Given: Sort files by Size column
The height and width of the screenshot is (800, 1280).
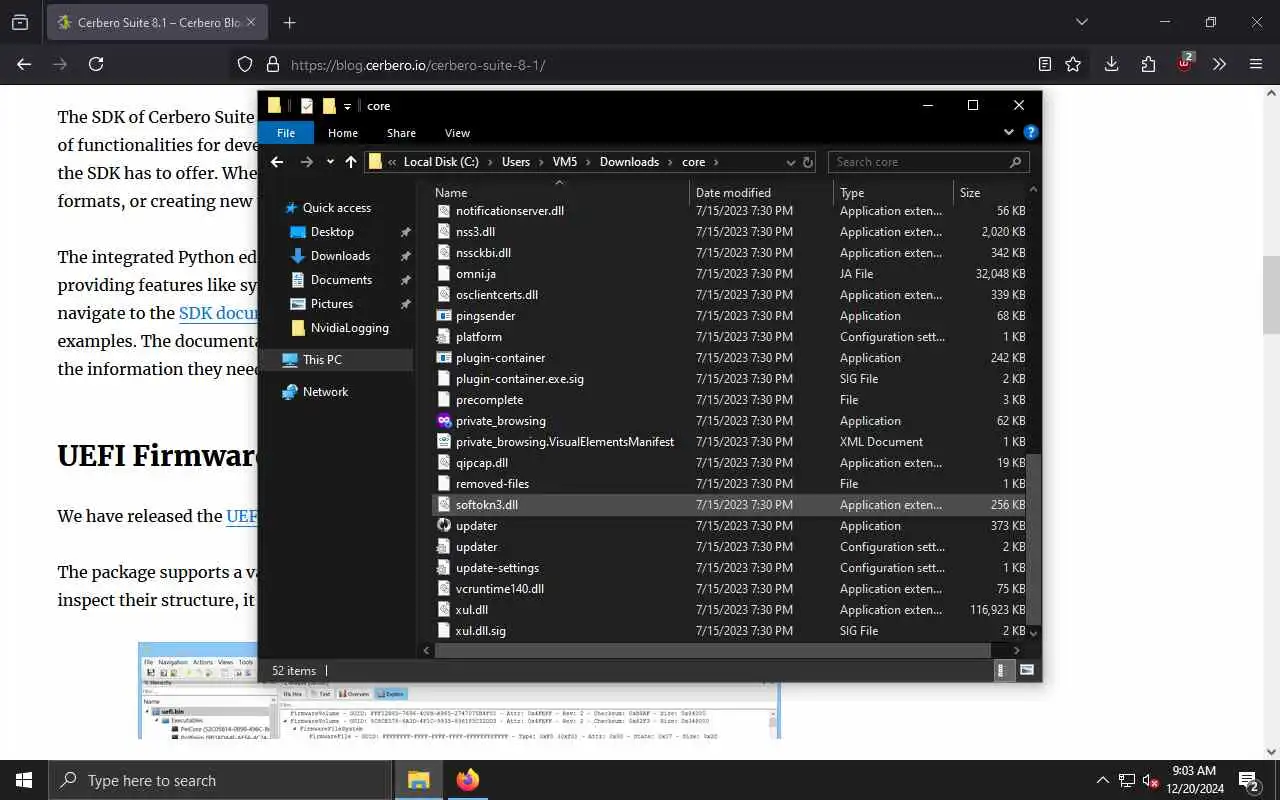Looking at the screenshot, I should pyautogui.click(x=990, y=192).
